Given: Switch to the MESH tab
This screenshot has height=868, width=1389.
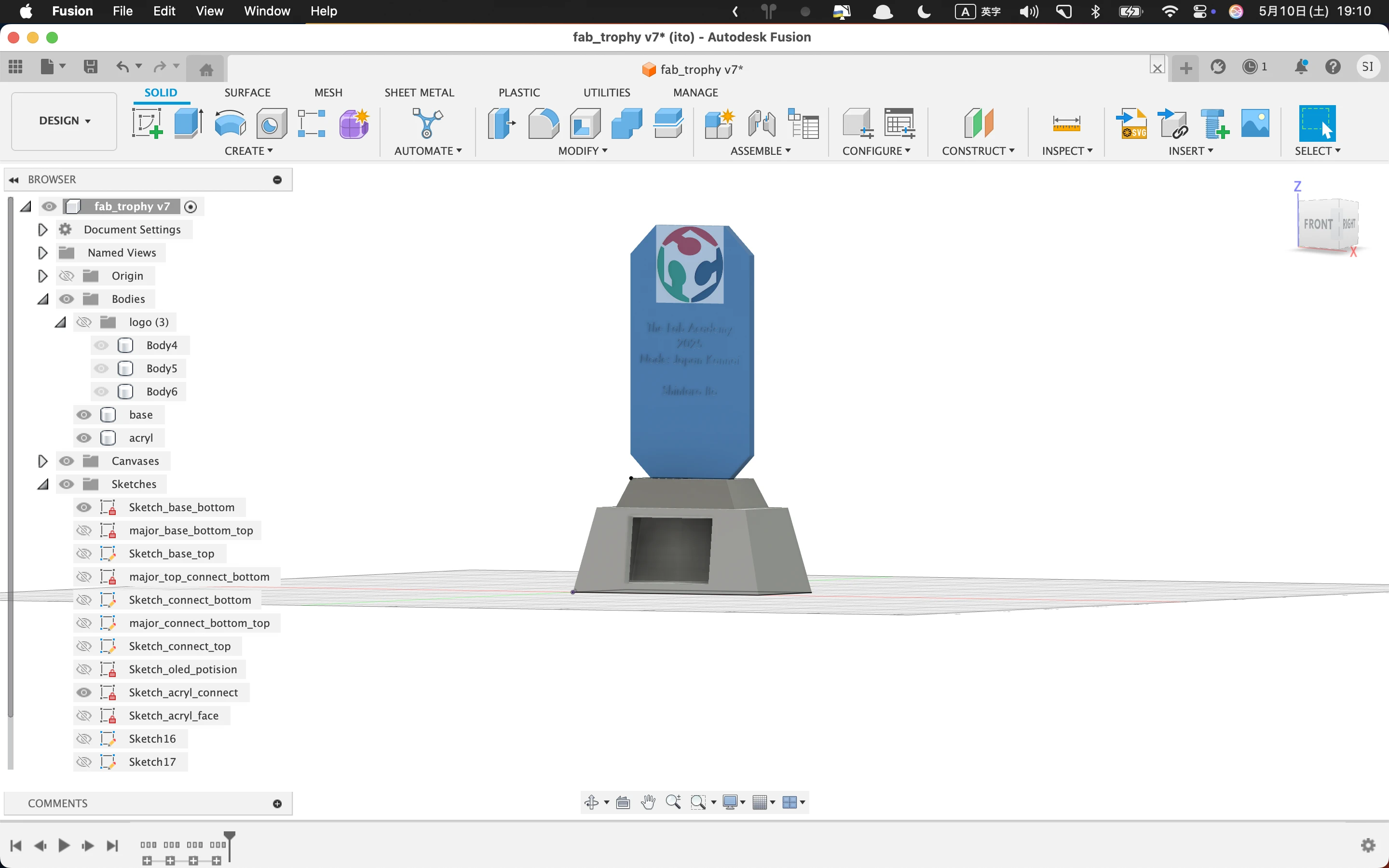Looking at the screenshot, I should pos(328,93).
